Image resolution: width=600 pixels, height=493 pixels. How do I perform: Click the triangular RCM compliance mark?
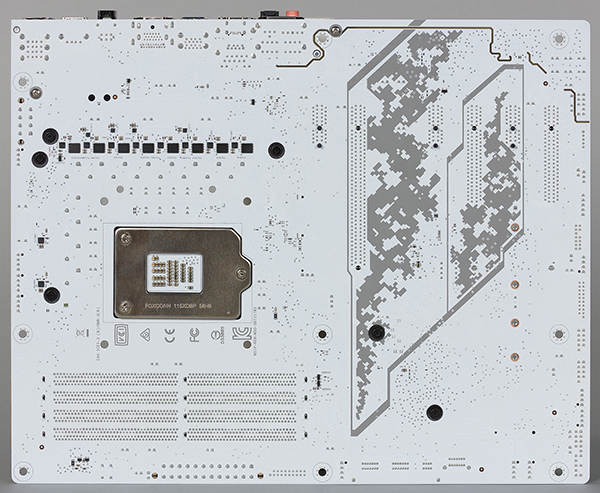pyautogui.click(x=145, y=335)
